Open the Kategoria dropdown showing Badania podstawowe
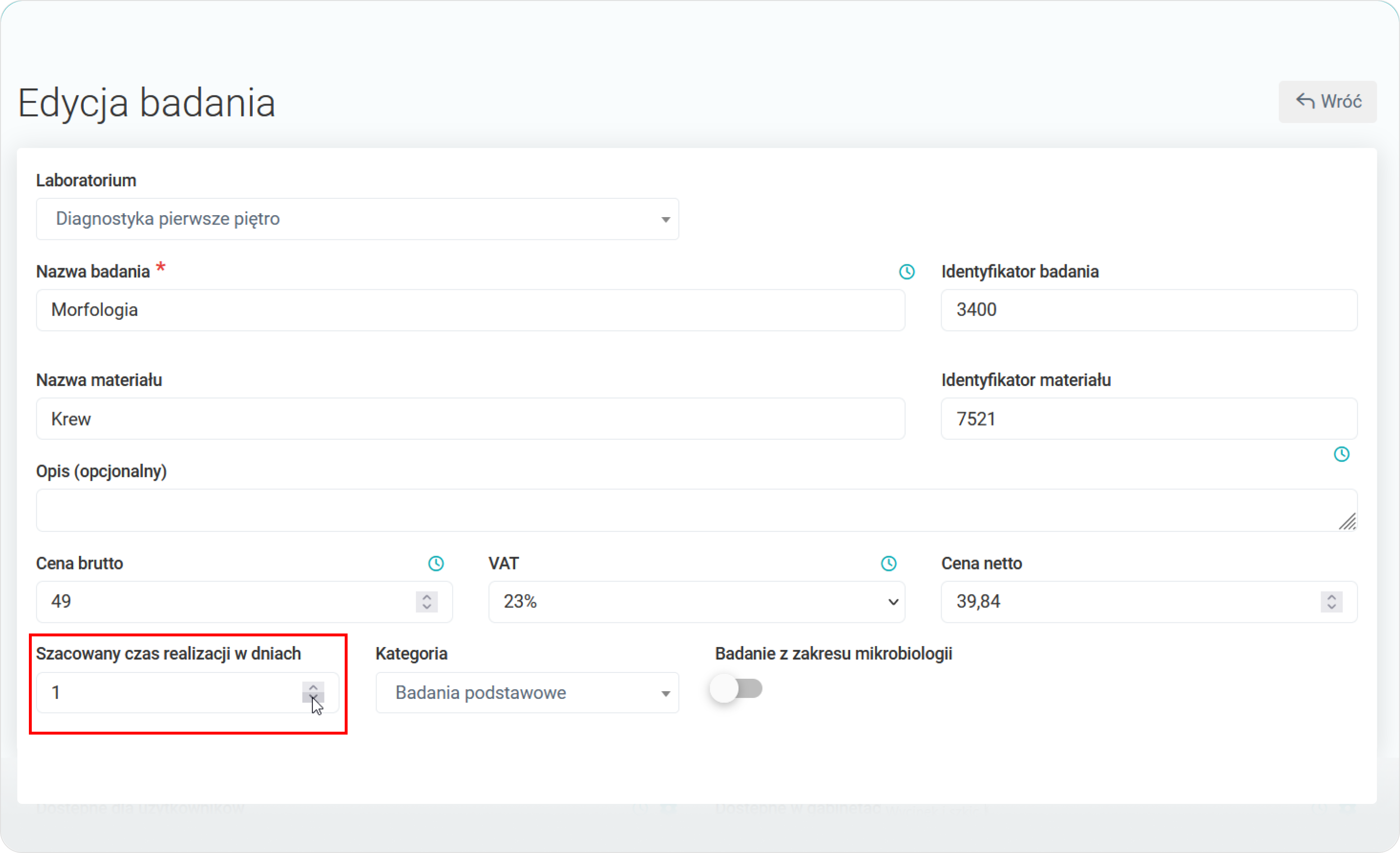This screenshot has height=853, width=1400. click(527, 693)
